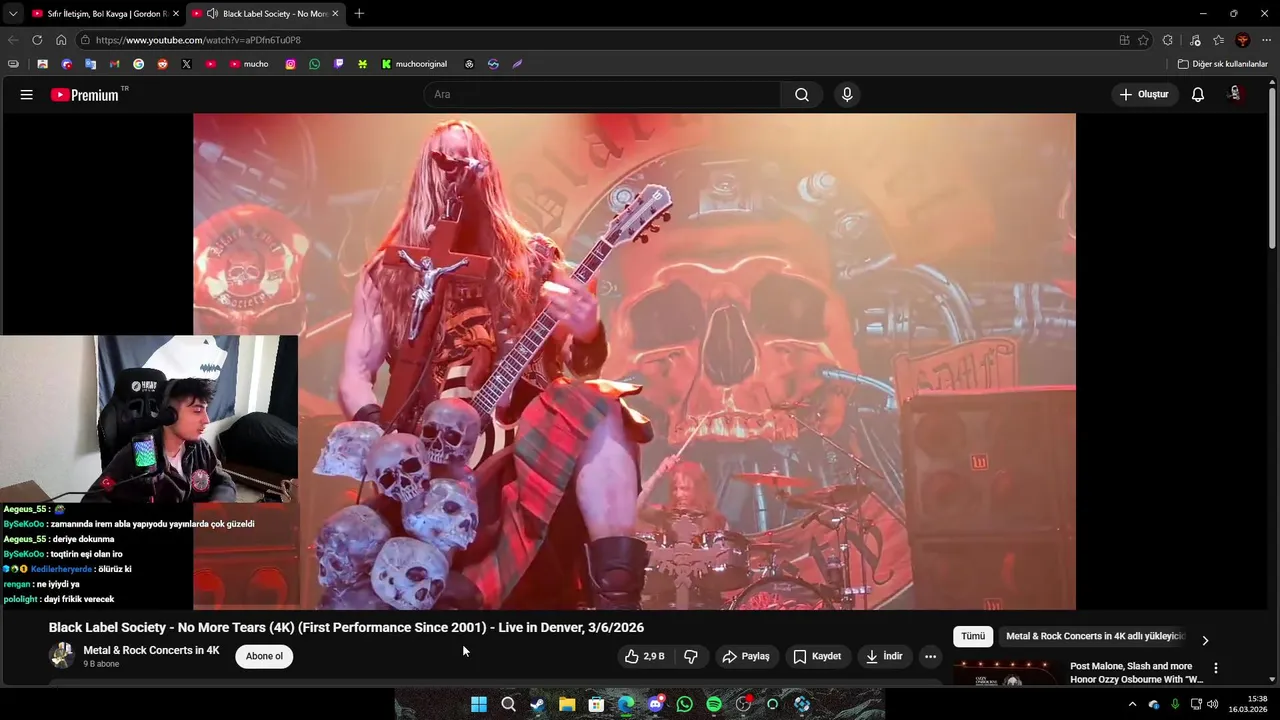The width and height of the screenshot is (1280, 720).
Task: Open the WhatsApp bookmark in the bookmarks bar
Action: pyautogui.click(x=314, y=64)
